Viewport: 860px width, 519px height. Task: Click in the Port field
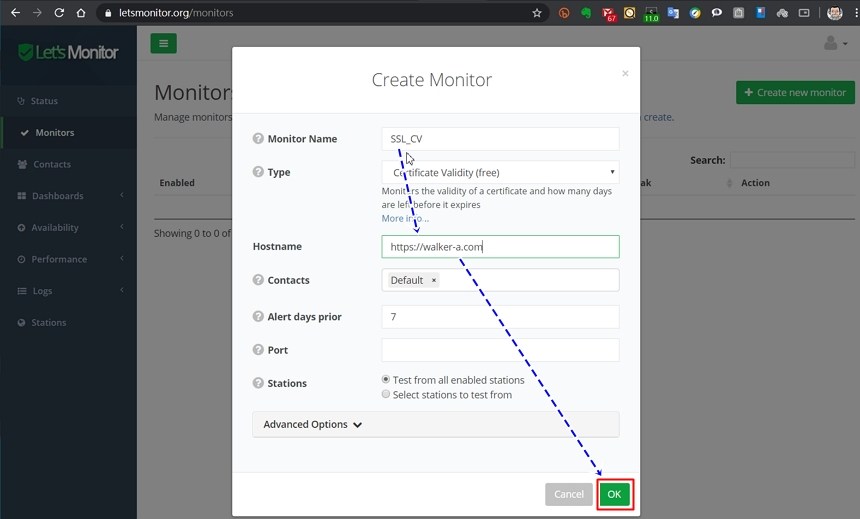(500, 350)
